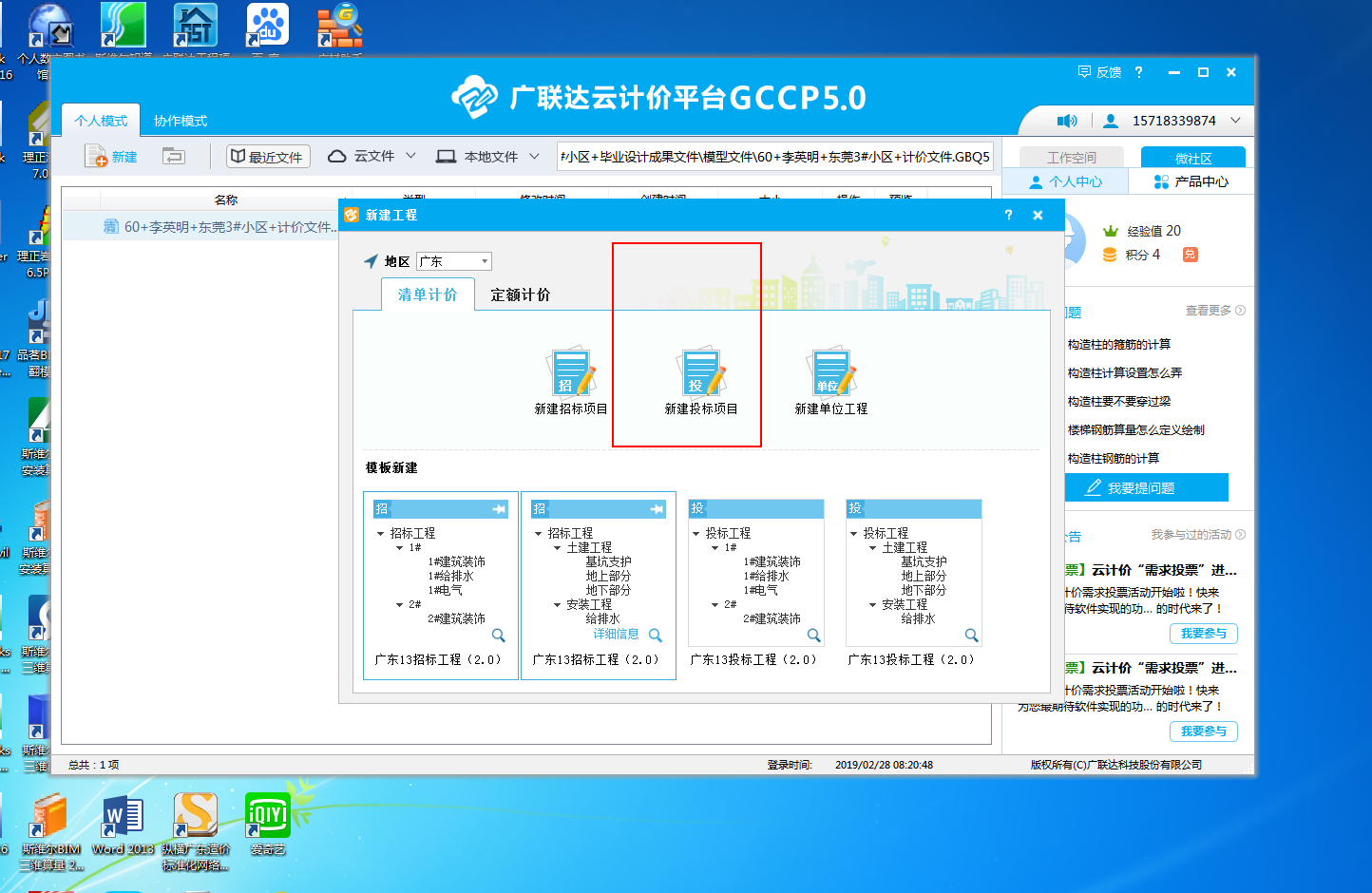
Task: Click the 新建 file icon in toolbar
Action: (x=95, y=157)
